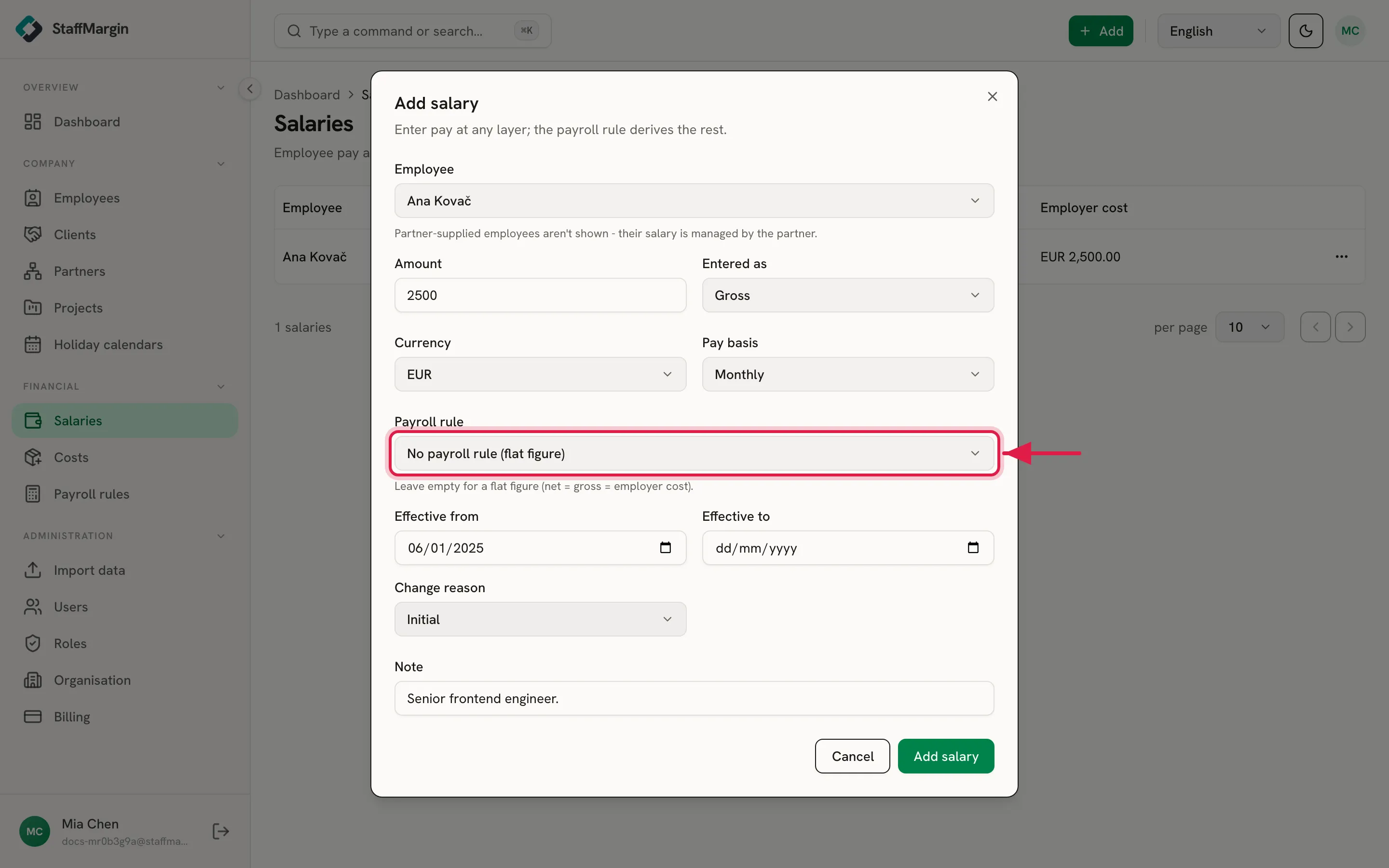Click the Payroll rules calculator icon
The width and height of the screenshot is (1389, 868).
(33, 494)
